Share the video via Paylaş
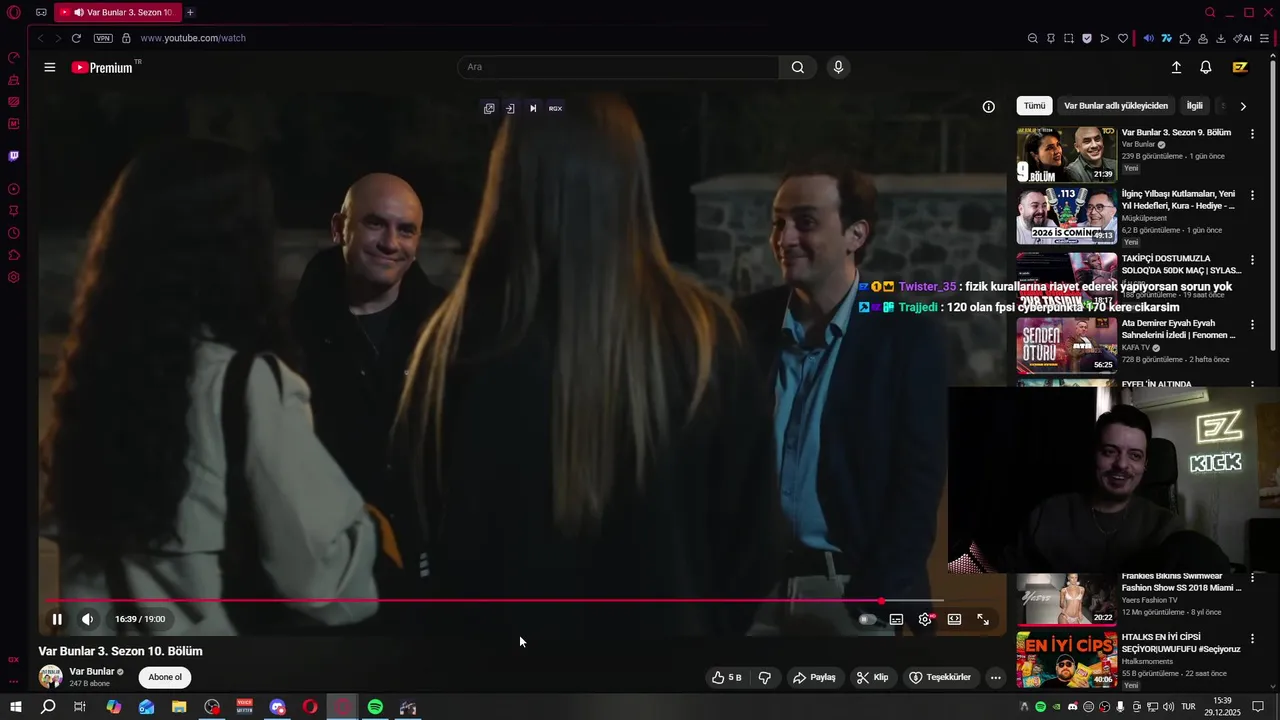Viewport: 1280px width, 720px height. click(814, 677)
